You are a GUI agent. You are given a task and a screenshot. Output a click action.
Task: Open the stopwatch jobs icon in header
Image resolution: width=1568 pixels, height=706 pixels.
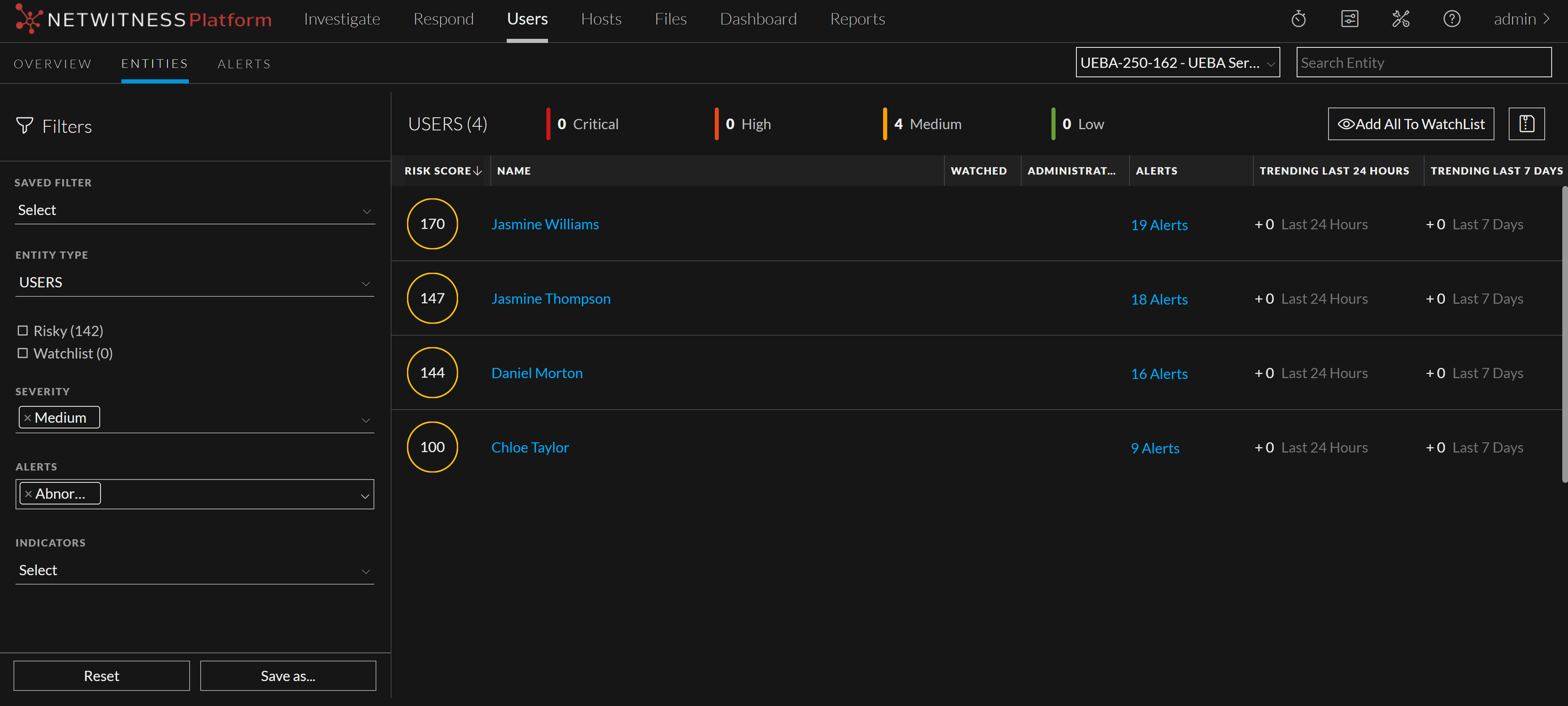(x=1298, y=20)
